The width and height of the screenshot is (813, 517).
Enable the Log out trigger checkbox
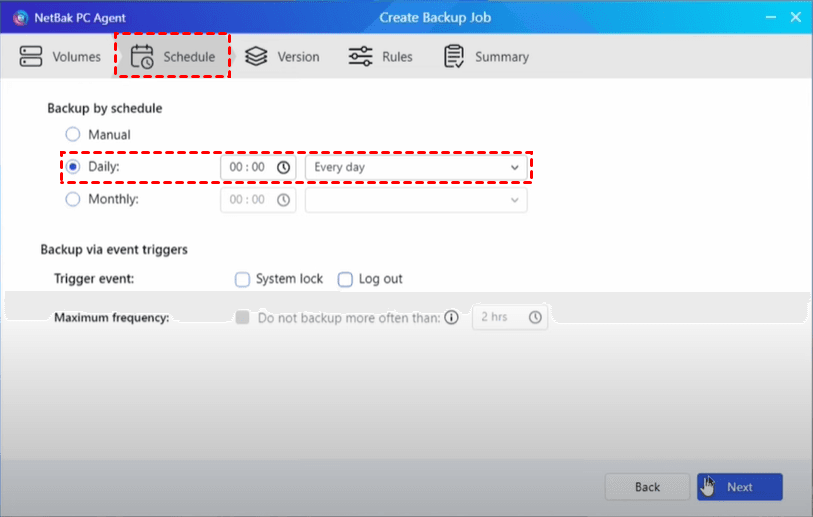pos(345,279)
